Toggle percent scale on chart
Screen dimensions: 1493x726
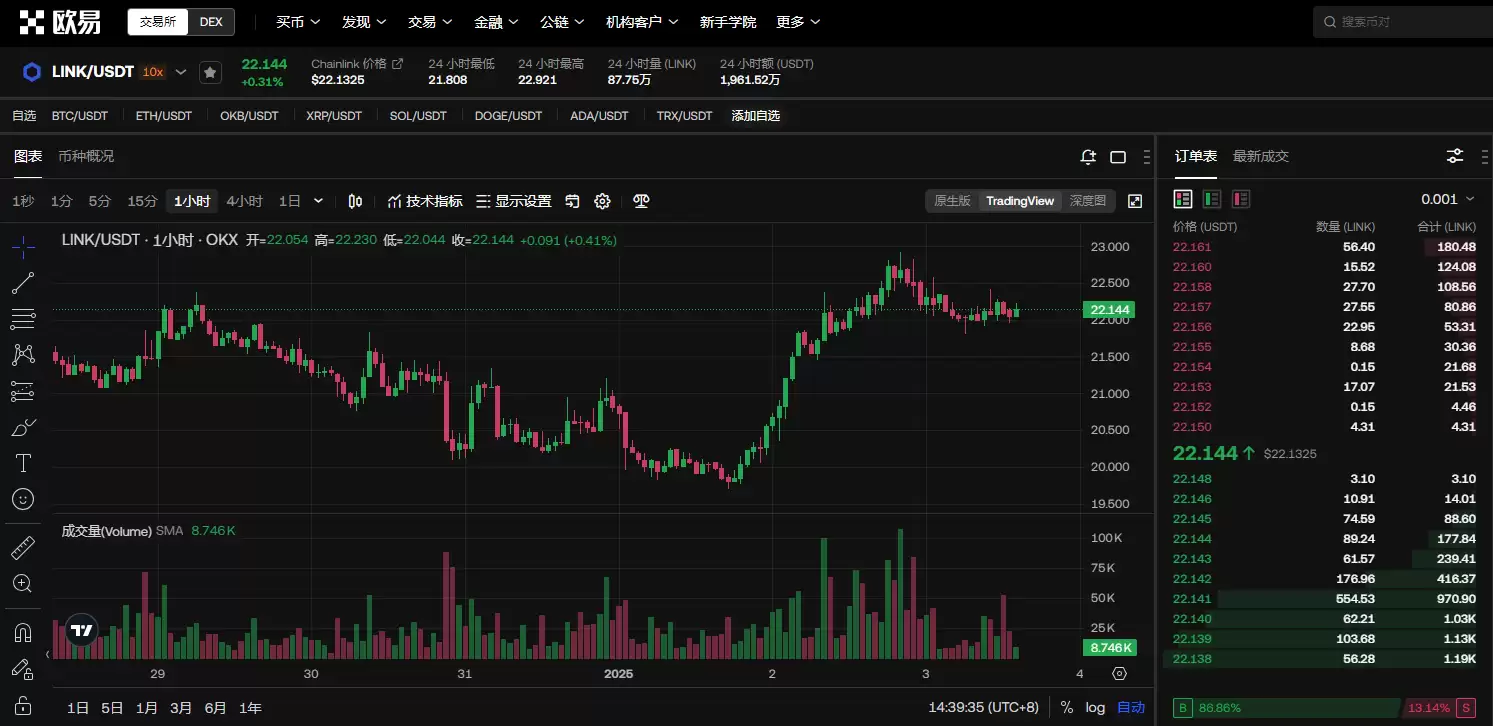tap(1067, 707)
